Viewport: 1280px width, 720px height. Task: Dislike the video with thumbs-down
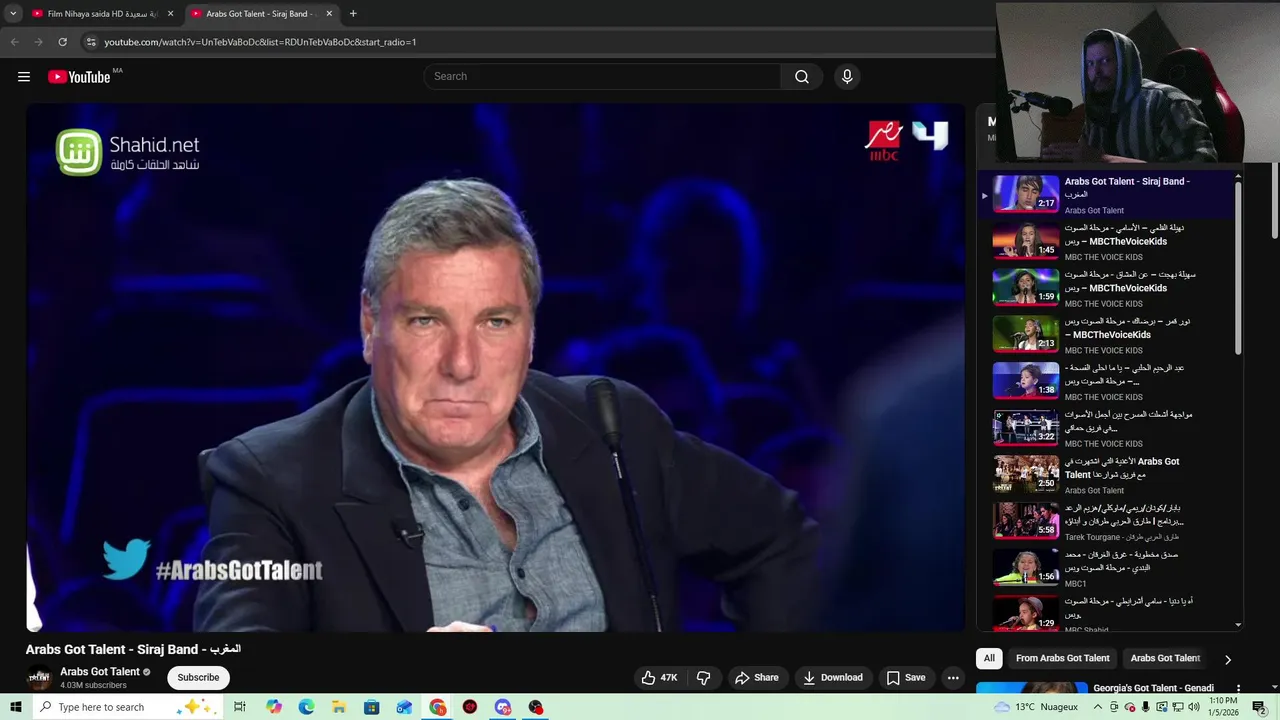point(704,678)
